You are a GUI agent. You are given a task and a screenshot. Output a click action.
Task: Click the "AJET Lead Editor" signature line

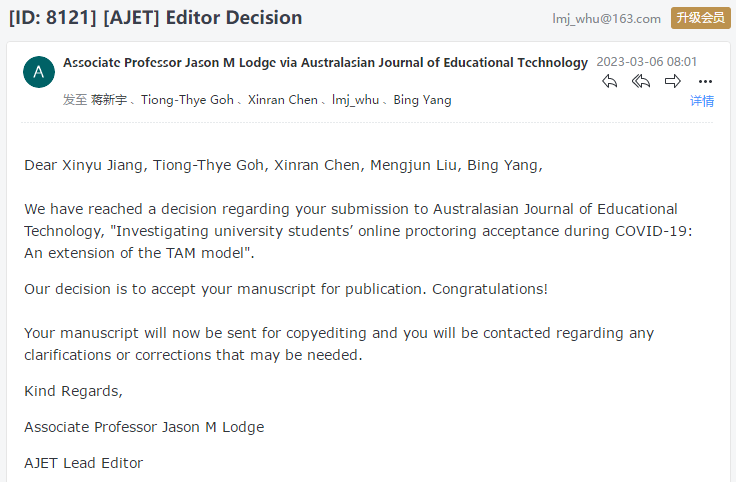point(84,463)
